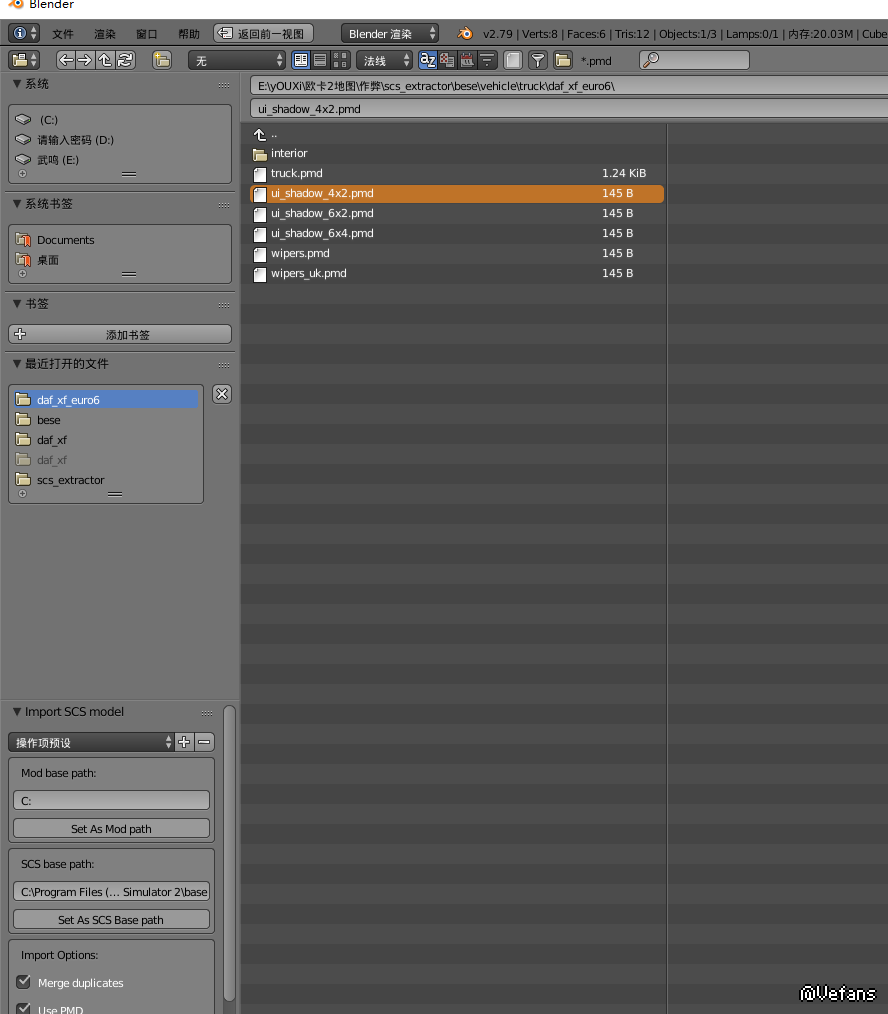Screen dimensions: 888x1014
Task: Open the 窗口 menu
Action: 147,34
